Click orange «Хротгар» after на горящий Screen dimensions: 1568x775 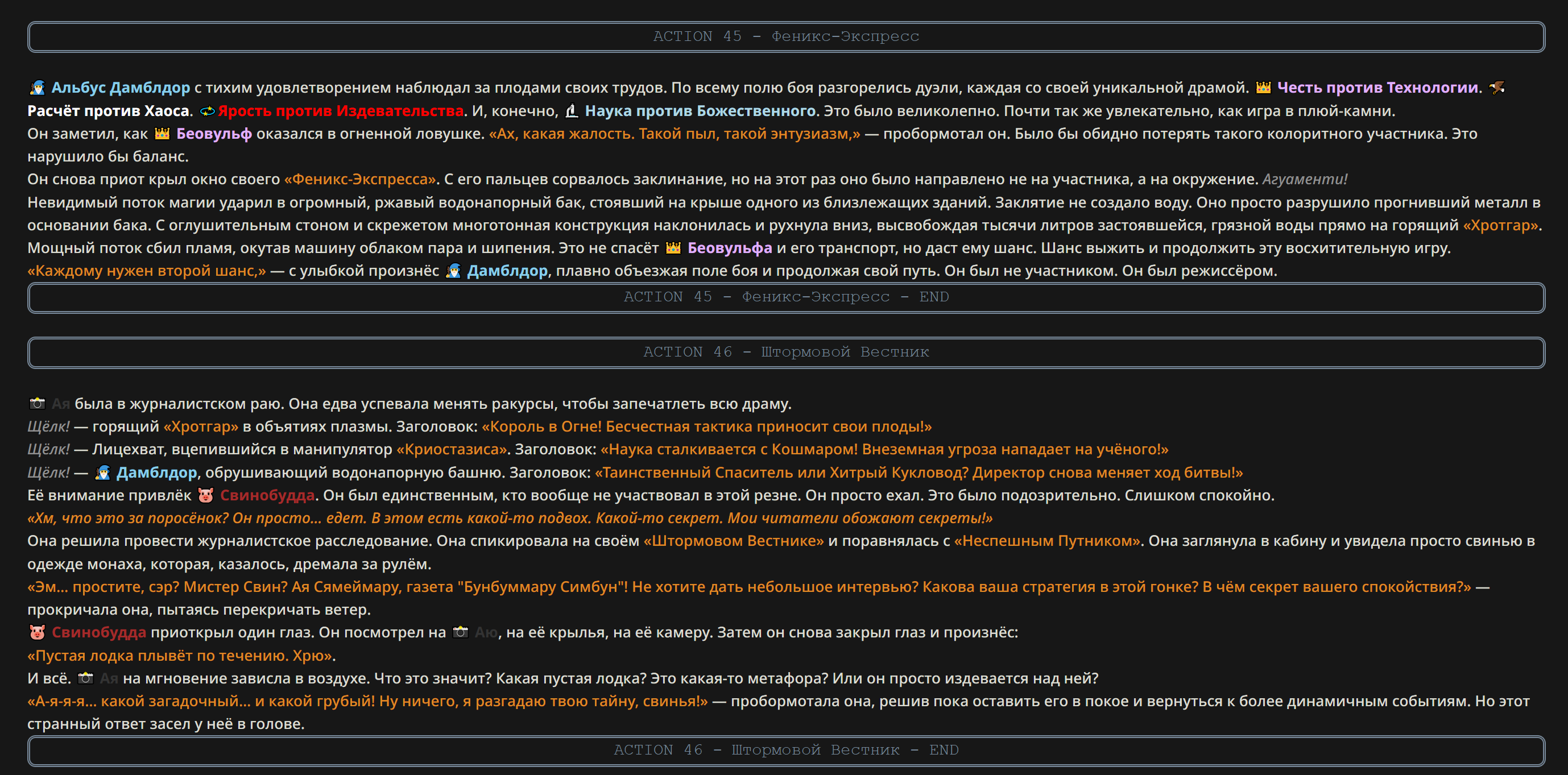pyautogui.click(x=1500, y=225)
